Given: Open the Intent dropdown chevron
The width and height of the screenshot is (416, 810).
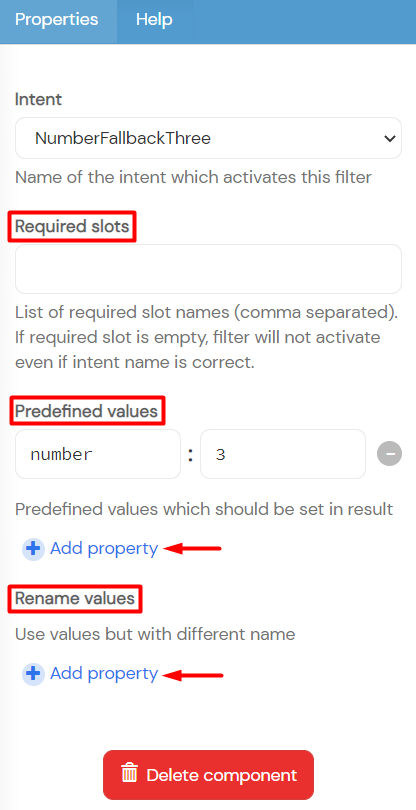Looking at the screenshot, I should [389, 138].
